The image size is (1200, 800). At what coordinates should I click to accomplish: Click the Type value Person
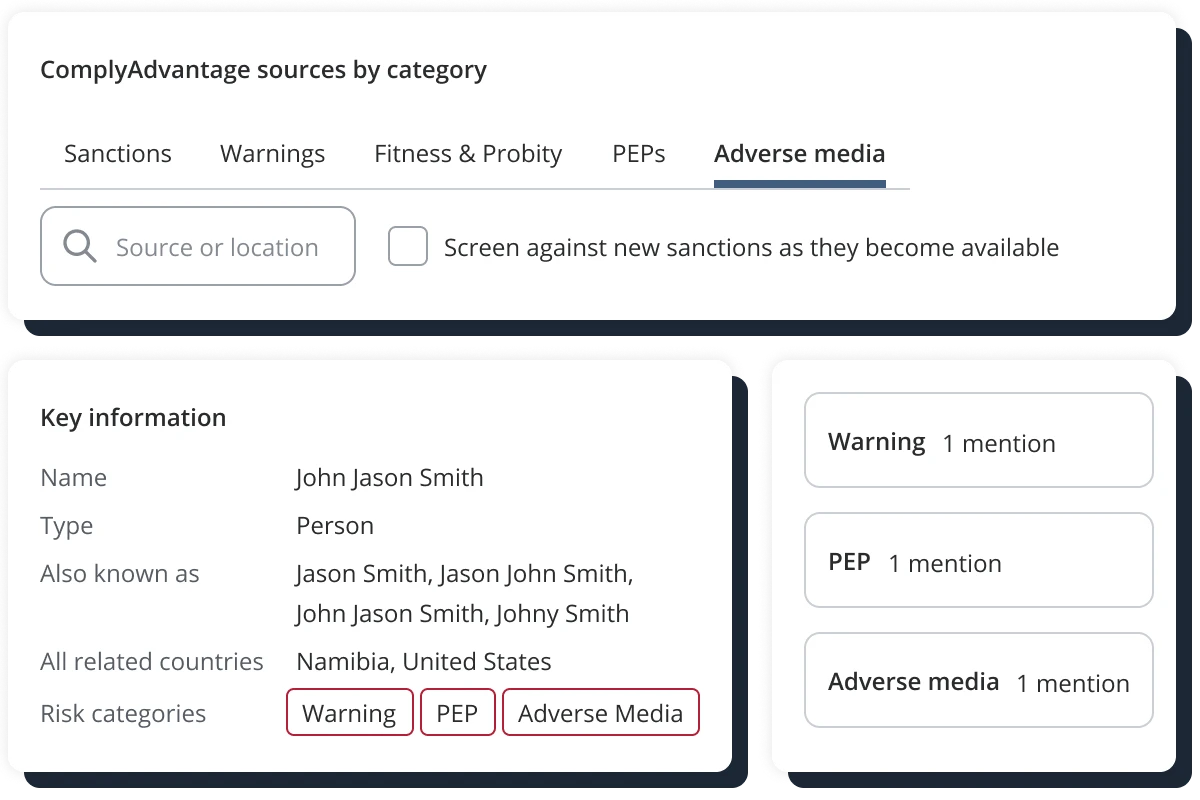click(335, 526)
